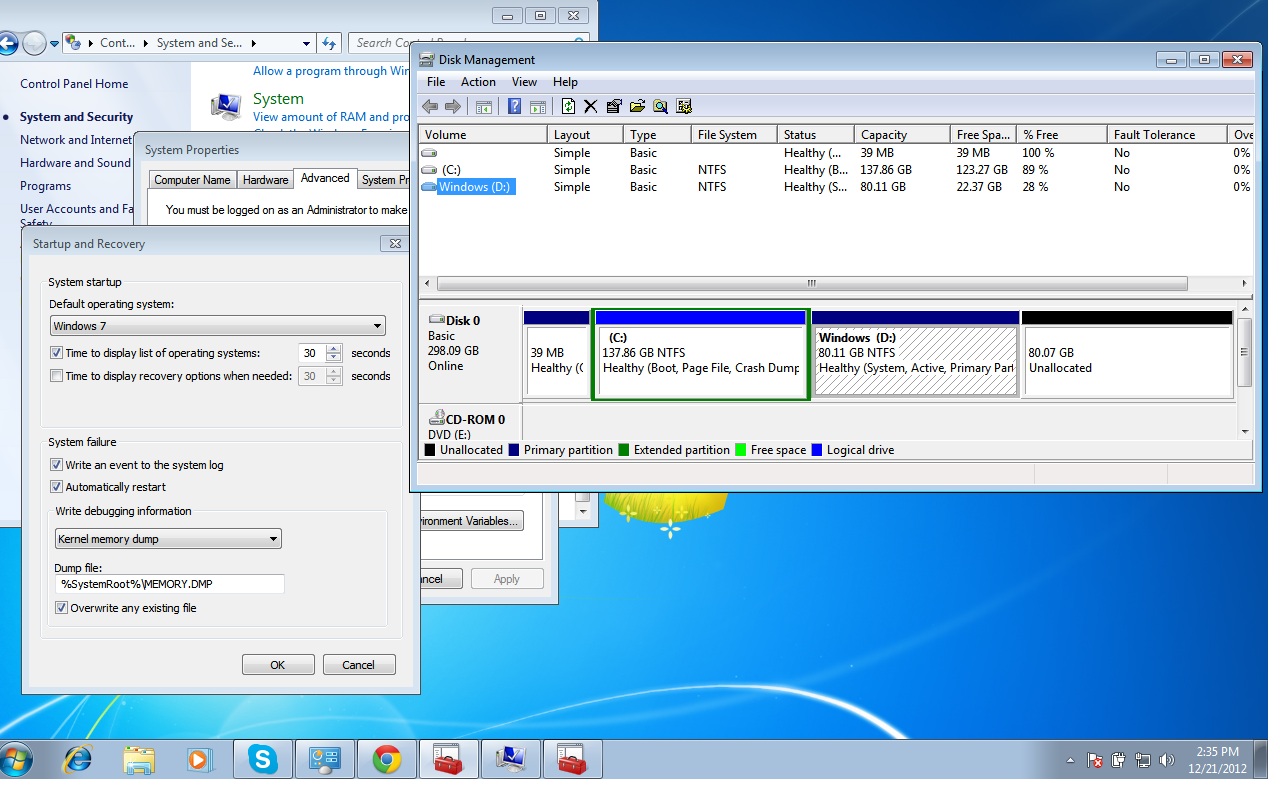Select Advanced tab in System Properties
The height and width of the screenshot is (800, 1280).
[x=325, y=178]
